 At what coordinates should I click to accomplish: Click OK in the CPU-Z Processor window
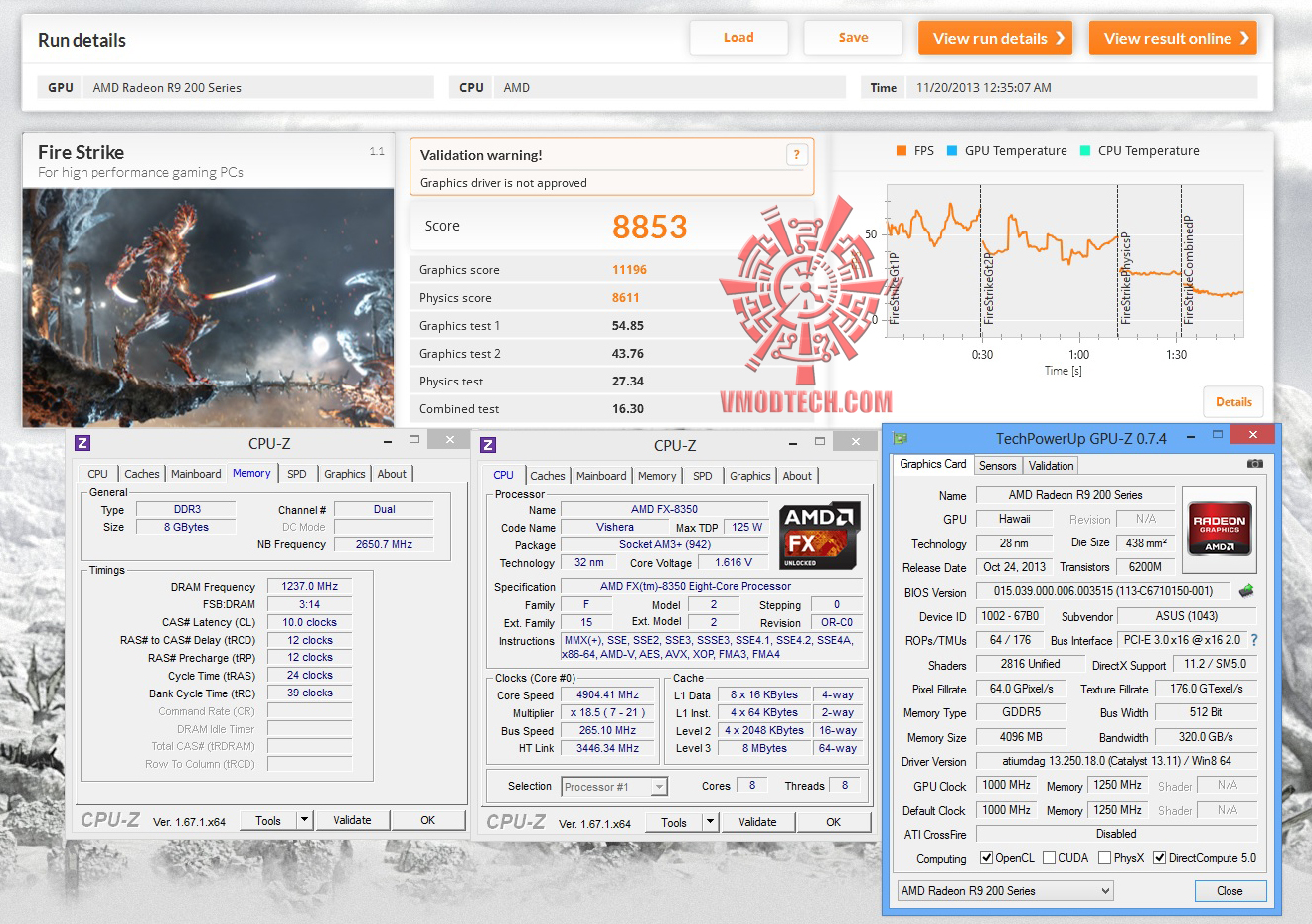(833, 822)
